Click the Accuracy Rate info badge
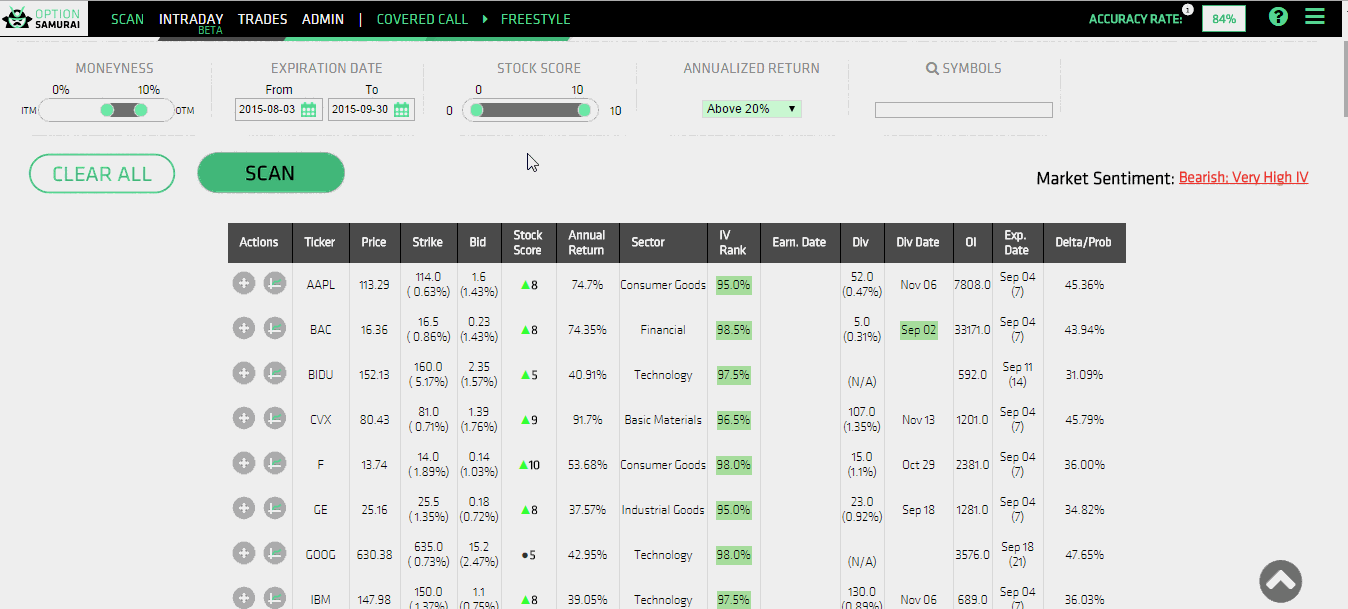This screenshot has width=1348, height=609. point(1187,9)
